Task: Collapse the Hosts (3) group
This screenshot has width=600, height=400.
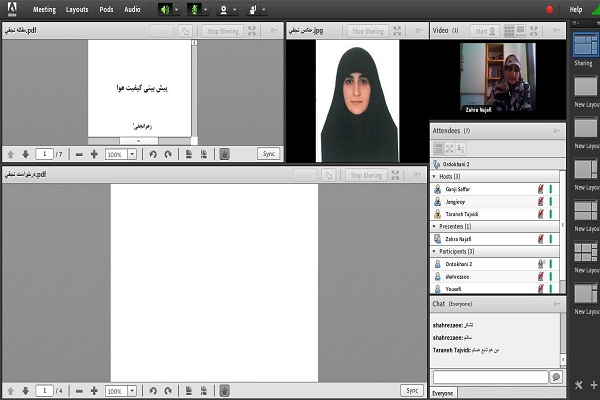Action: (x=434, y=176)
